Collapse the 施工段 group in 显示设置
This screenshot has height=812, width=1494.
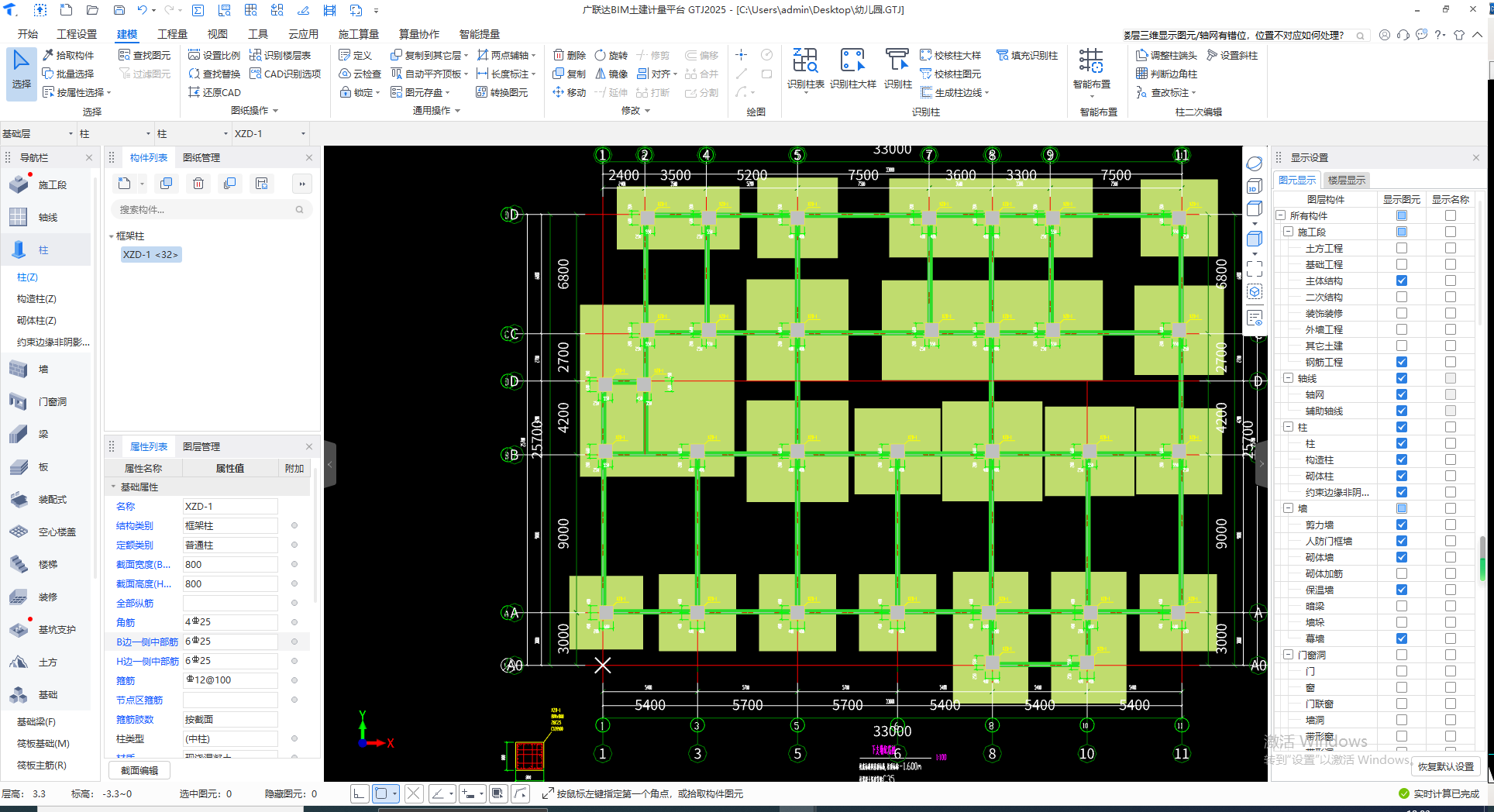tap(1288, 232)
